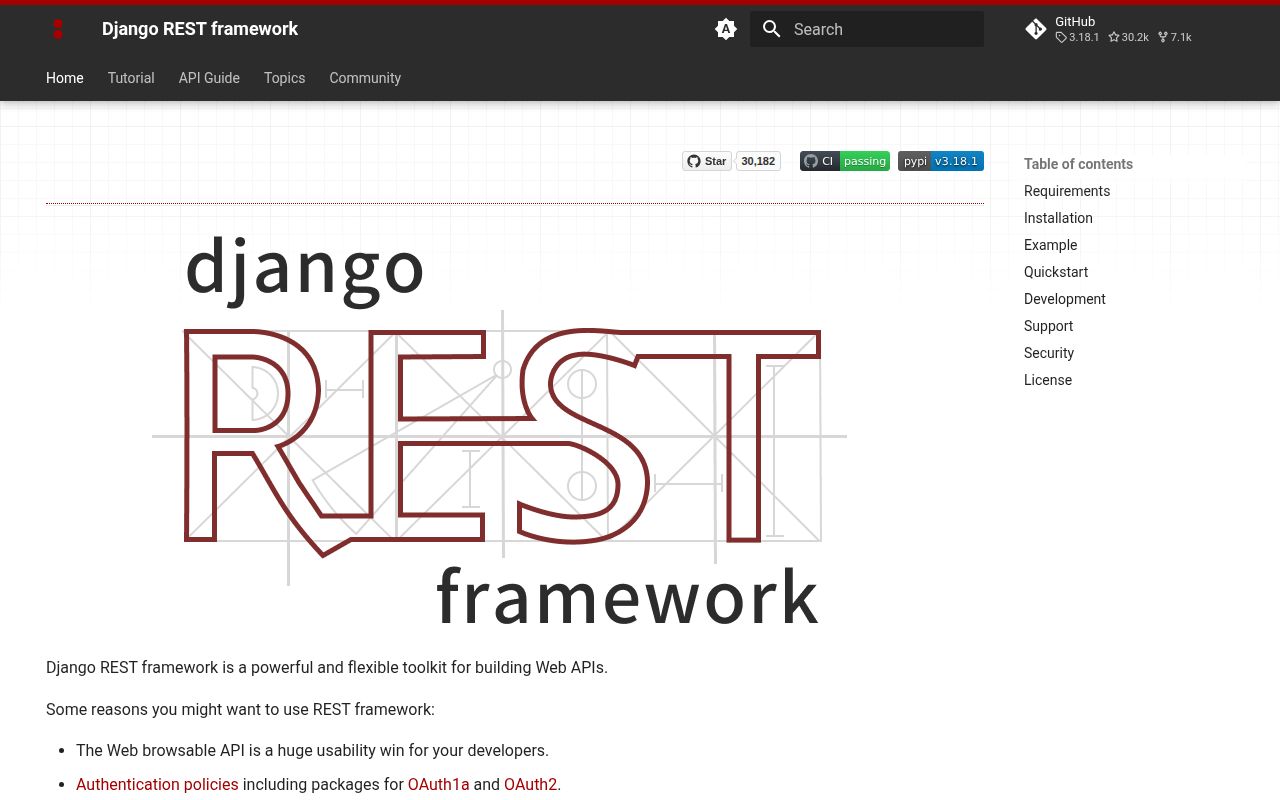
Task: Click the Table of contents heading
Action: [1078, 164]
